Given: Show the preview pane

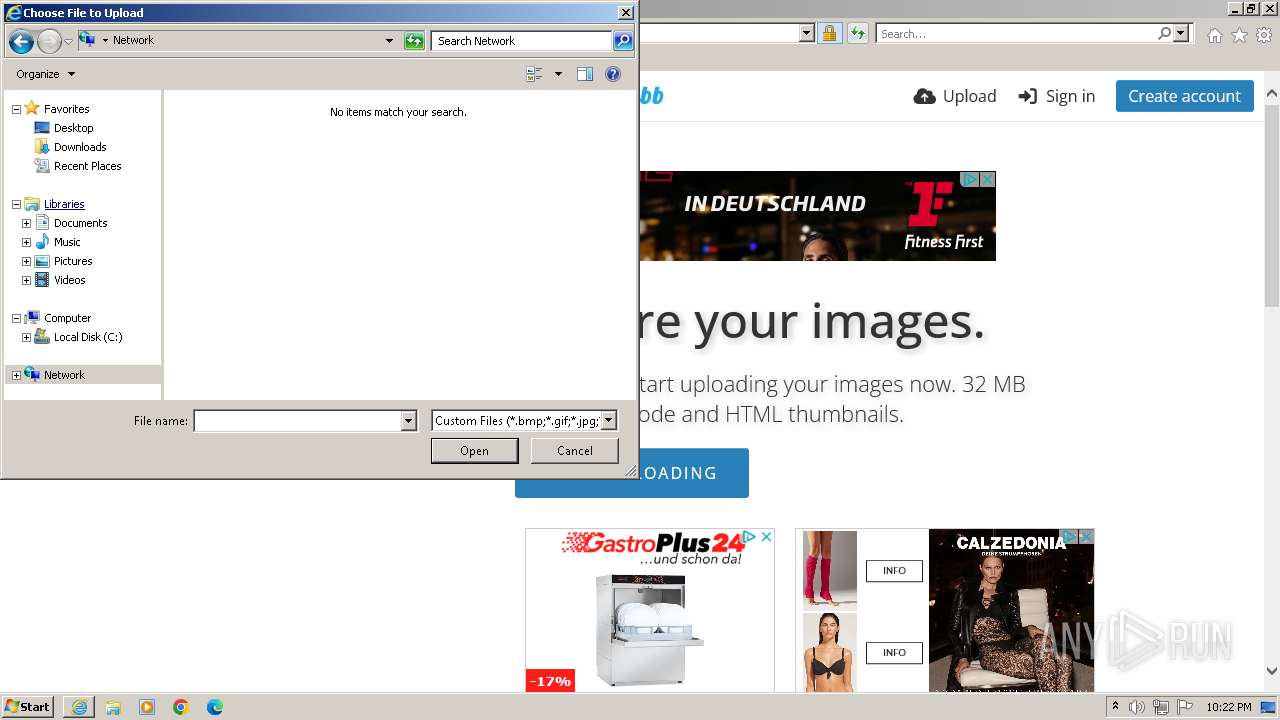Looking at the screenshot, I should [585, 74].
